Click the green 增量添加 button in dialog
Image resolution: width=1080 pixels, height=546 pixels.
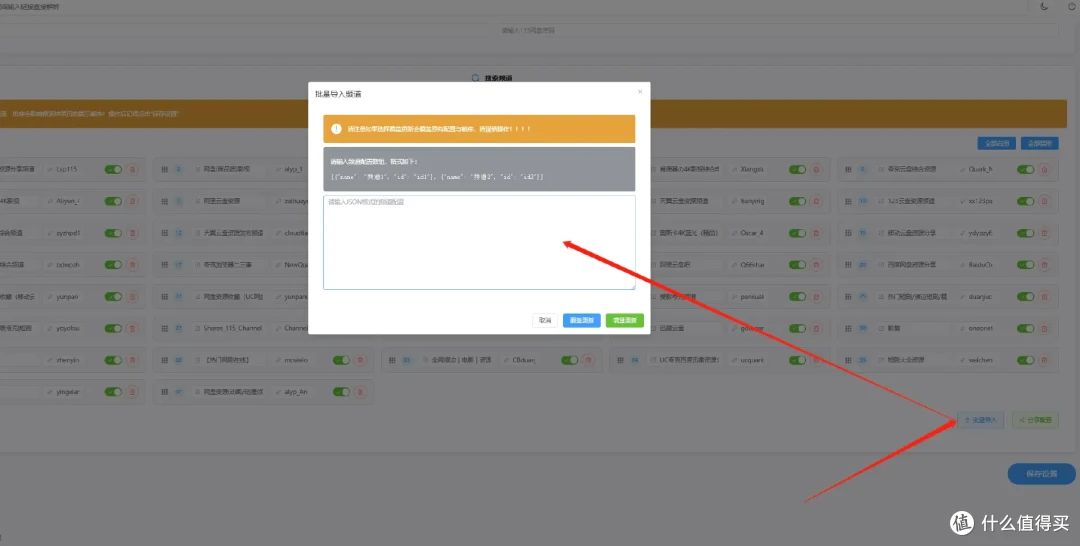point(625,320)
